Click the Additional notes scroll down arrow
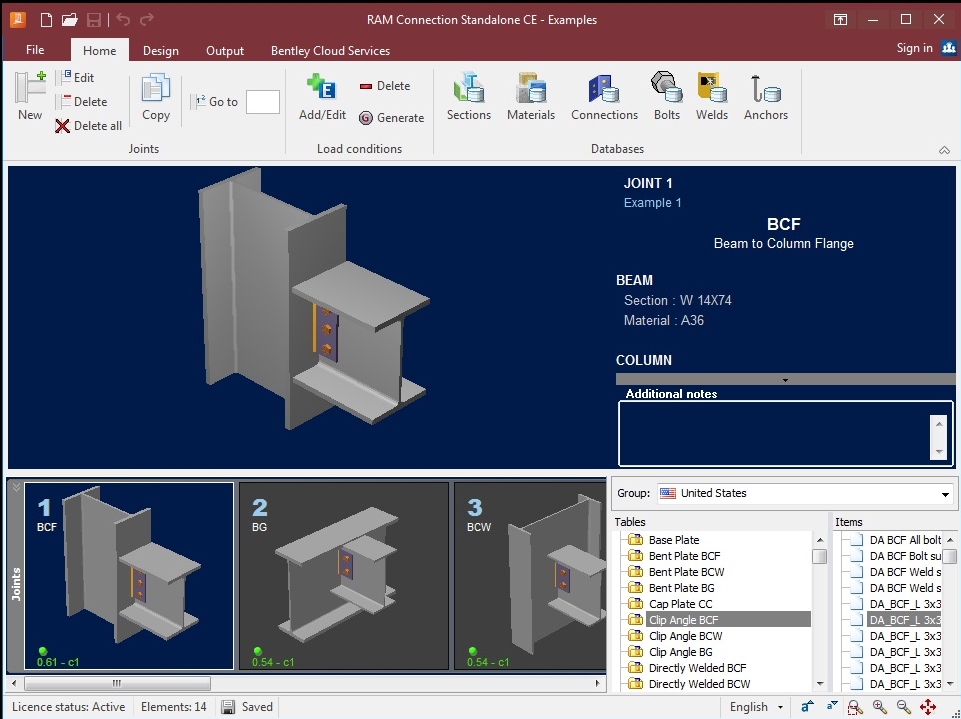 939,452
